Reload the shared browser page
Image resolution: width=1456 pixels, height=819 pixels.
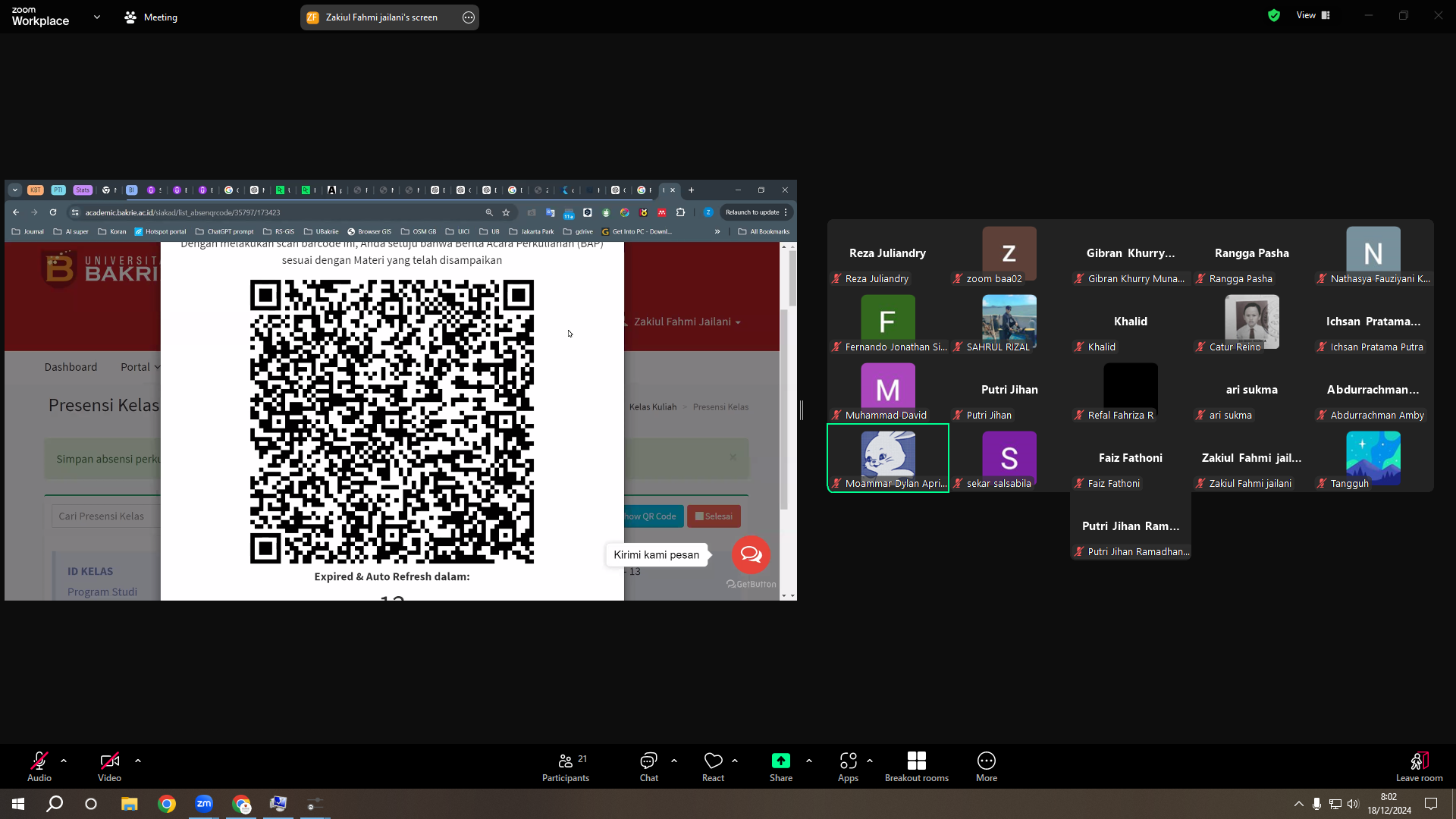pyautogui.click(x=53, y=212)
